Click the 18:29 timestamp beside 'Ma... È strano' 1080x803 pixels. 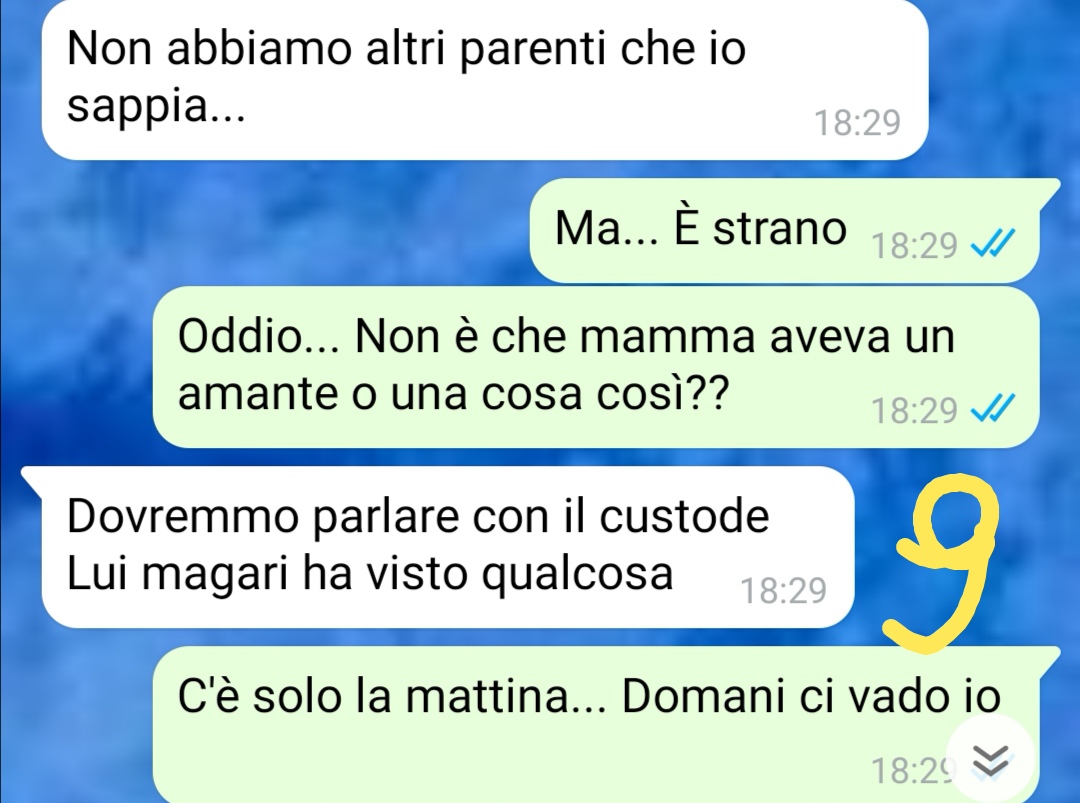(915, 245)
